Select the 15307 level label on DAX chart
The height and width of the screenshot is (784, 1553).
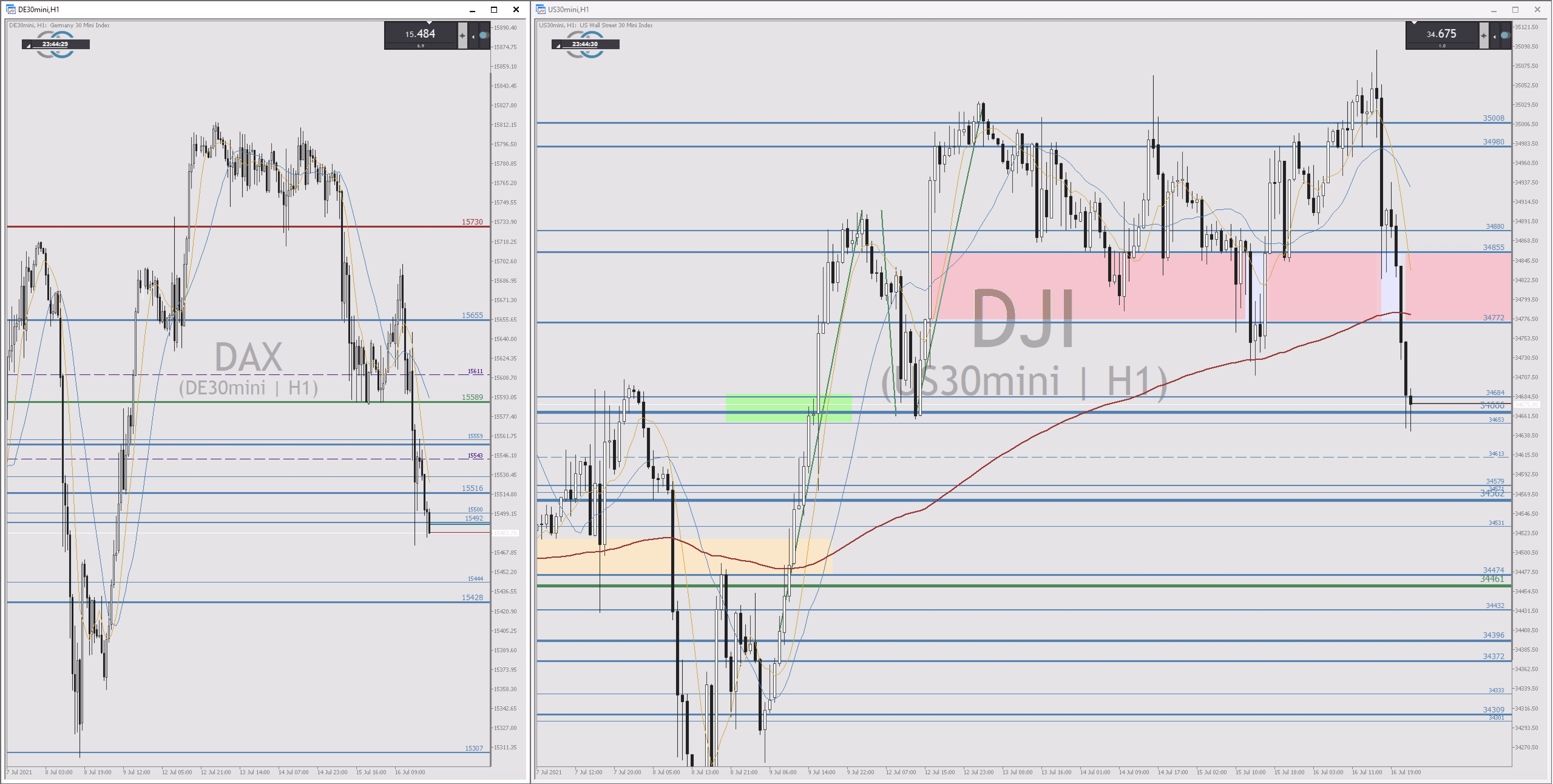(x=474, y=748)
